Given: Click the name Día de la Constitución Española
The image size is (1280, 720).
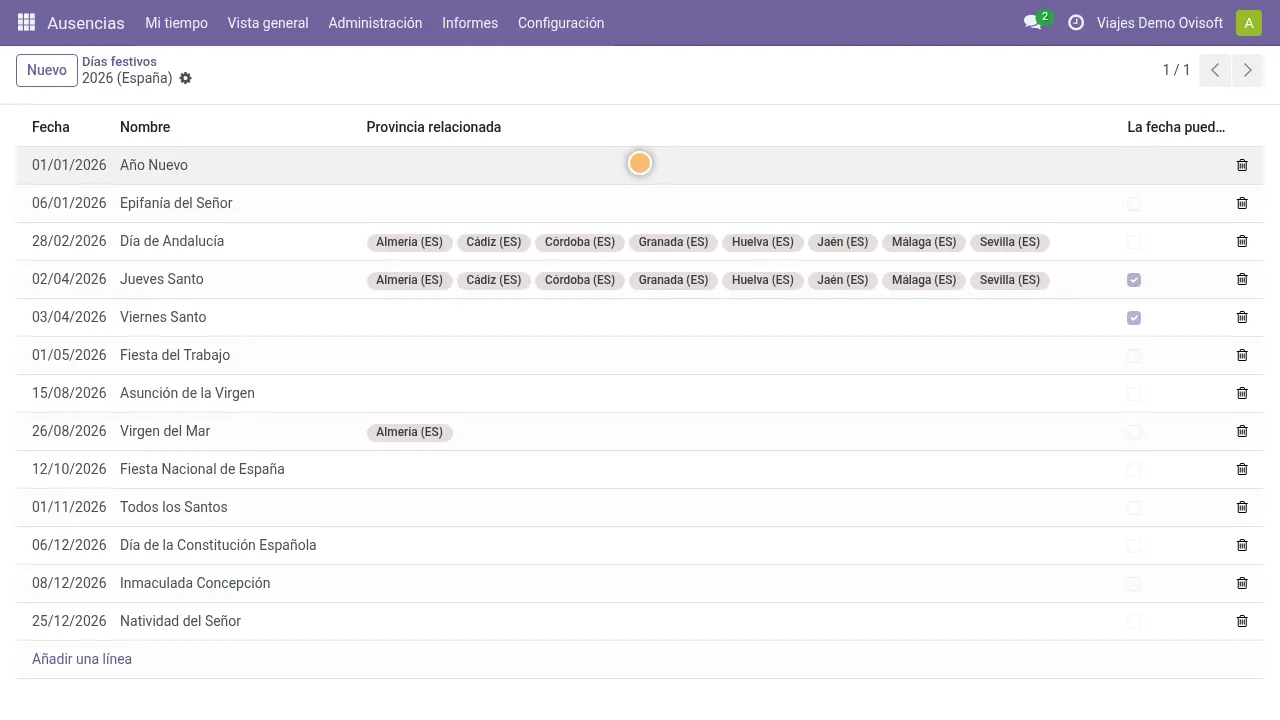Looking at the screenshot, I should (218, 545).
